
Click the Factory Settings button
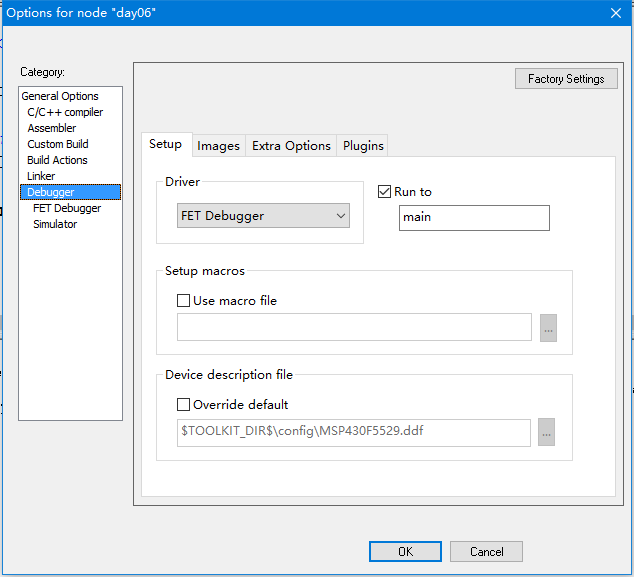point(566,79)
